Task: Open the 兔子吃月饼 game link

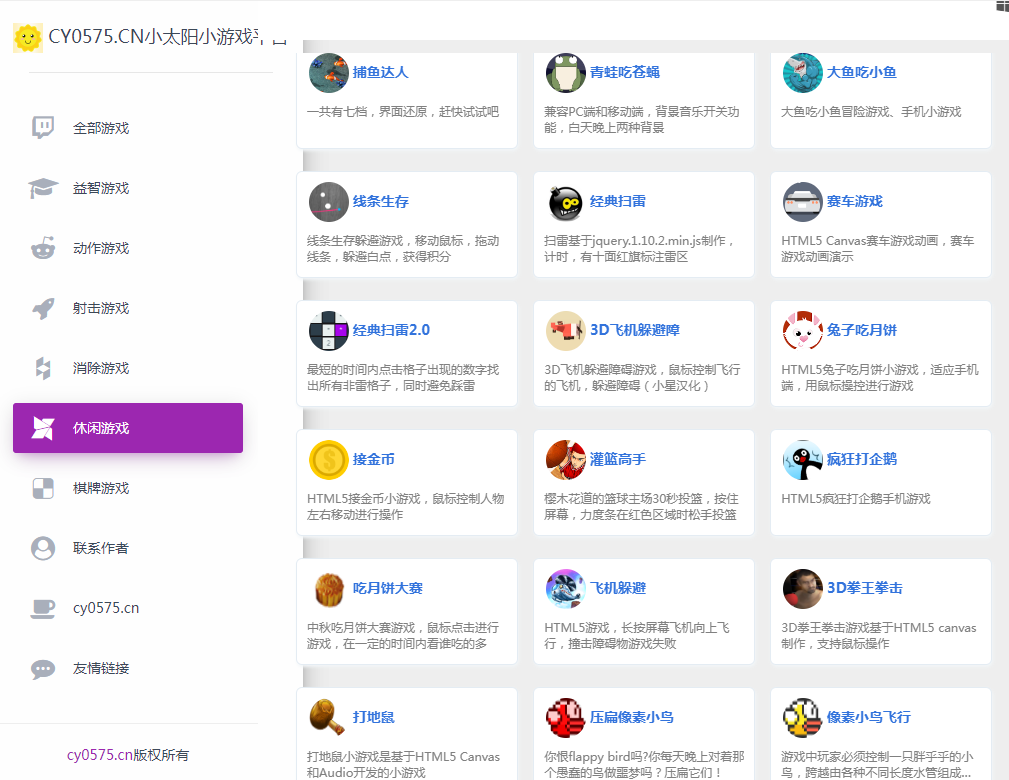Action: (862, 330)
